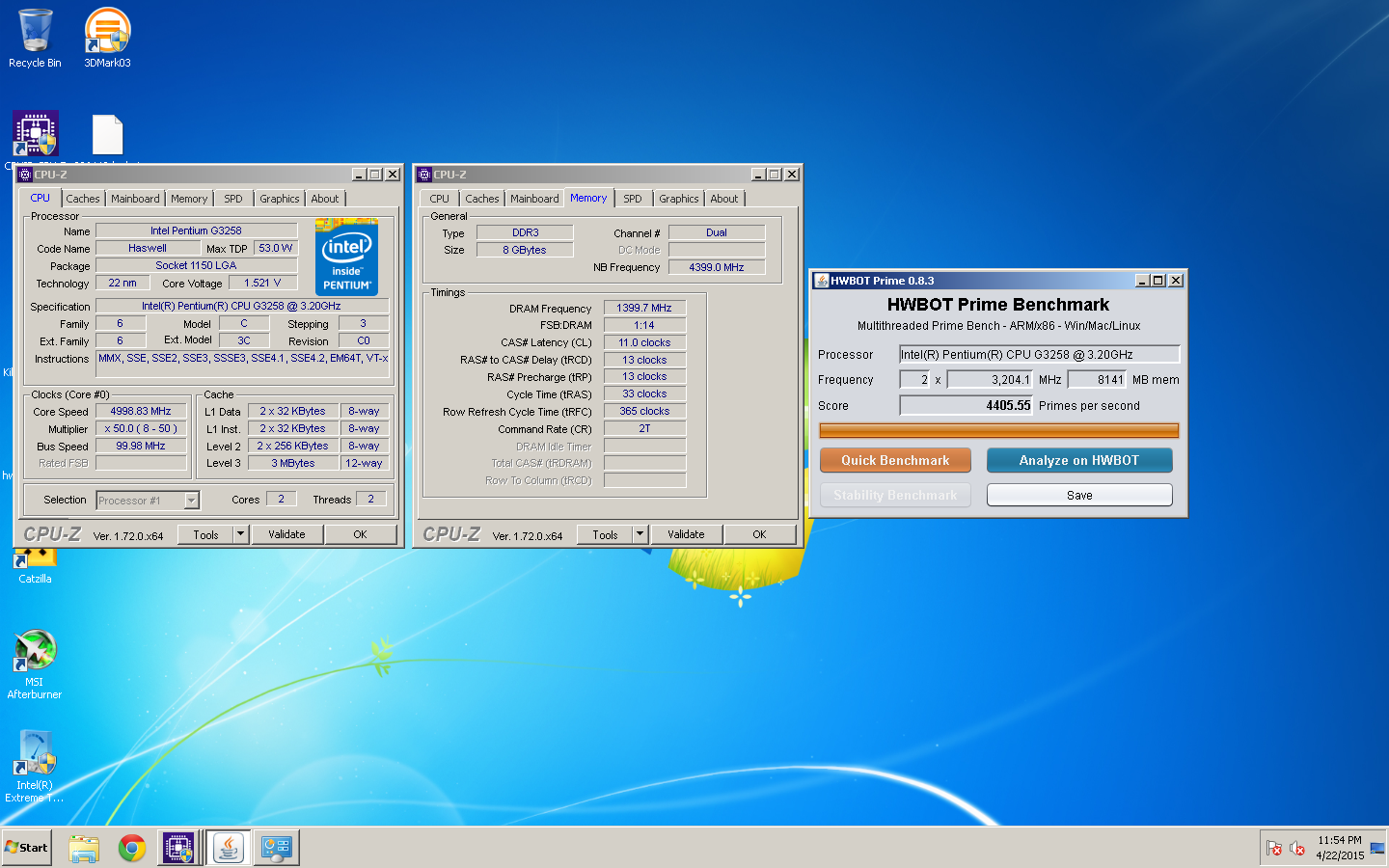
Task: Click Validate in Memory CPU-Z window
Action: (x=686, y=534)
